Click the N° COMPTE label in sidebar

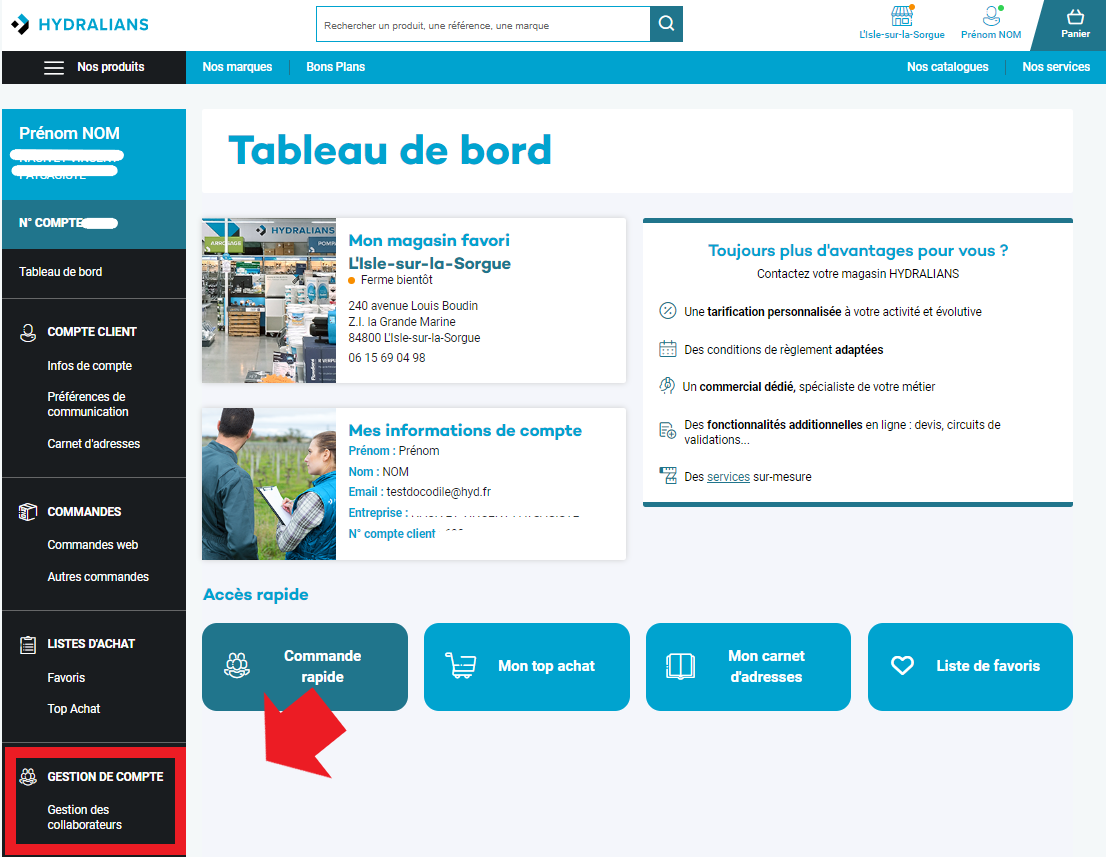pyautogui.click(x=51, y=223)
